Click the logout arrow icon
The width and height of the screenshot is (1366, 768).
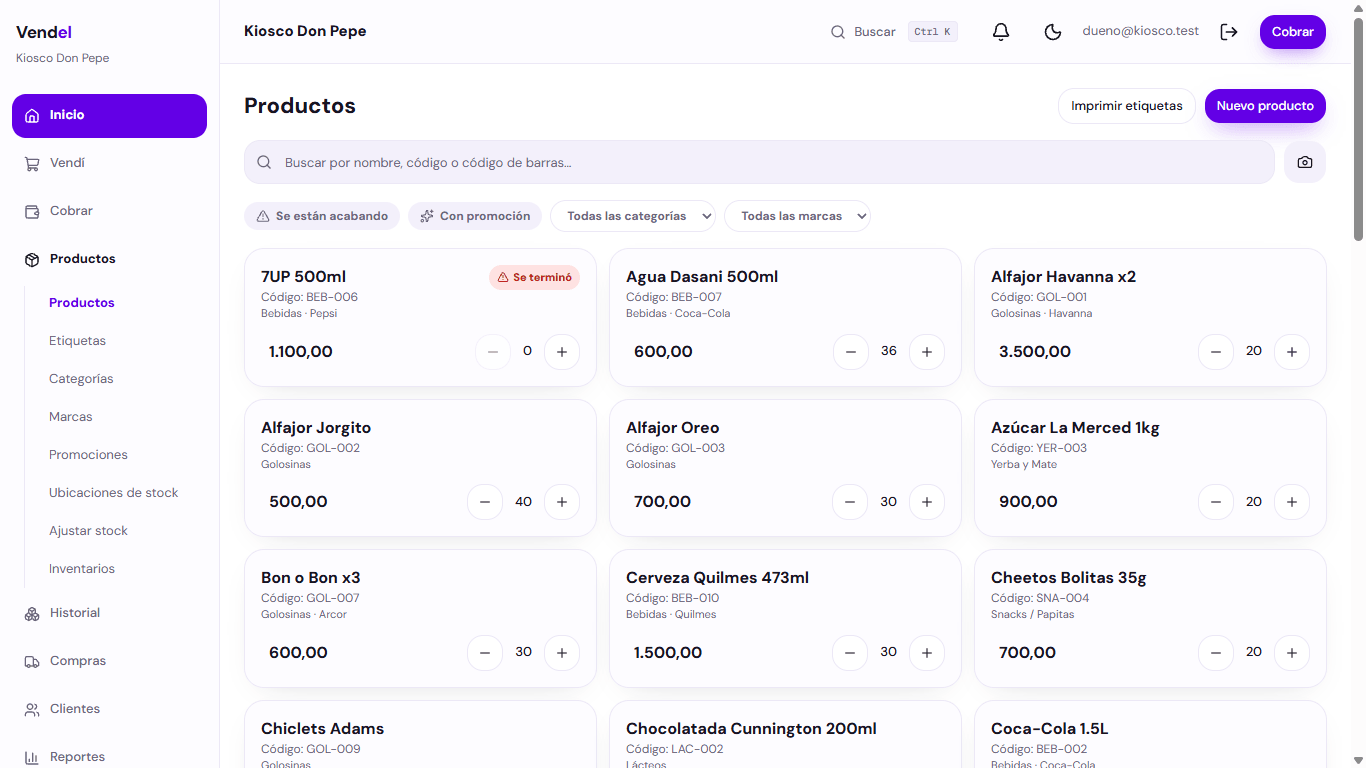pyautogui.click(x=1229, y=32)
